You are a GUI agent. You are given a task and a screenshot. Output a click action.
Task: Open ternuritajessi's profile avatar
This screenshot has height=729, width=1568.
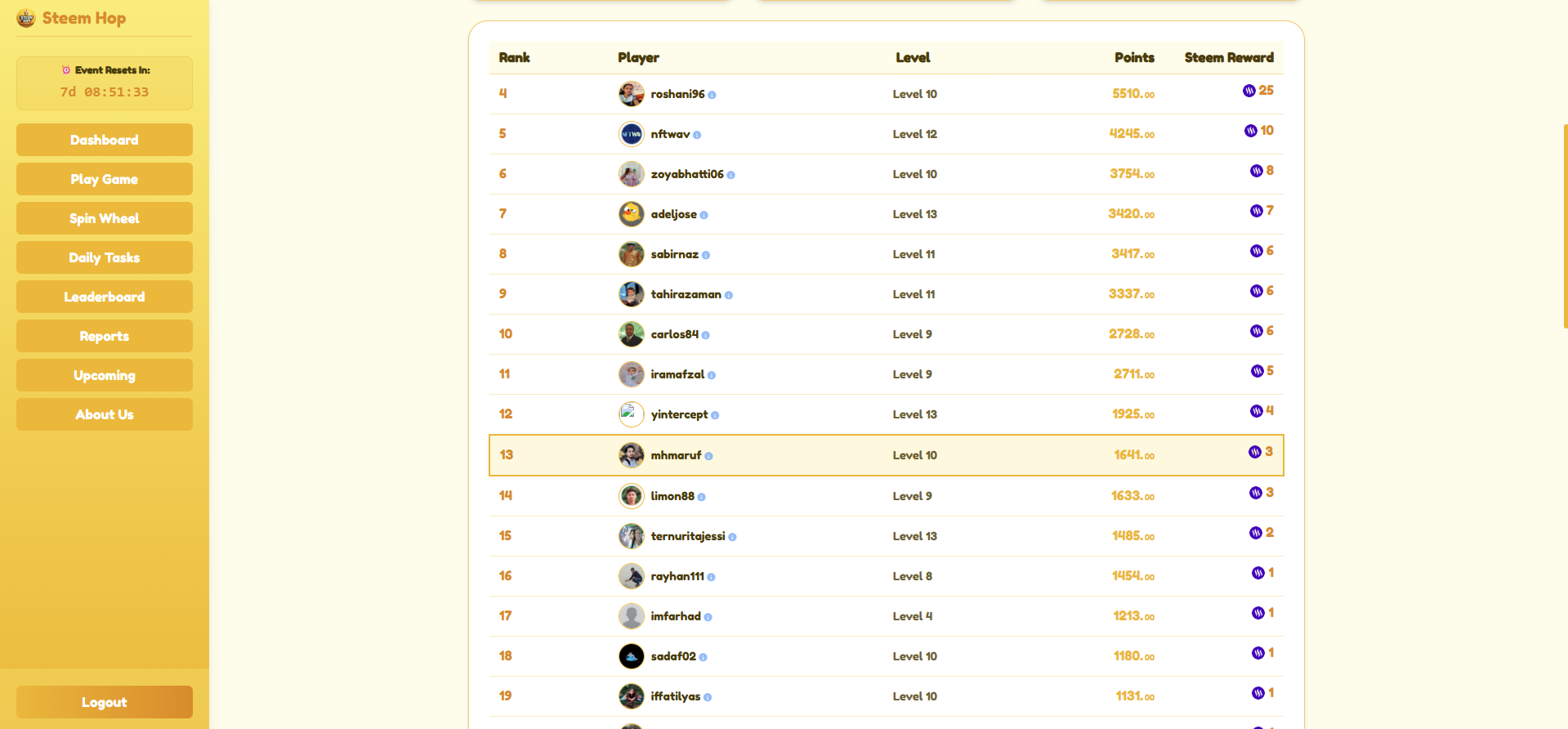632,536
